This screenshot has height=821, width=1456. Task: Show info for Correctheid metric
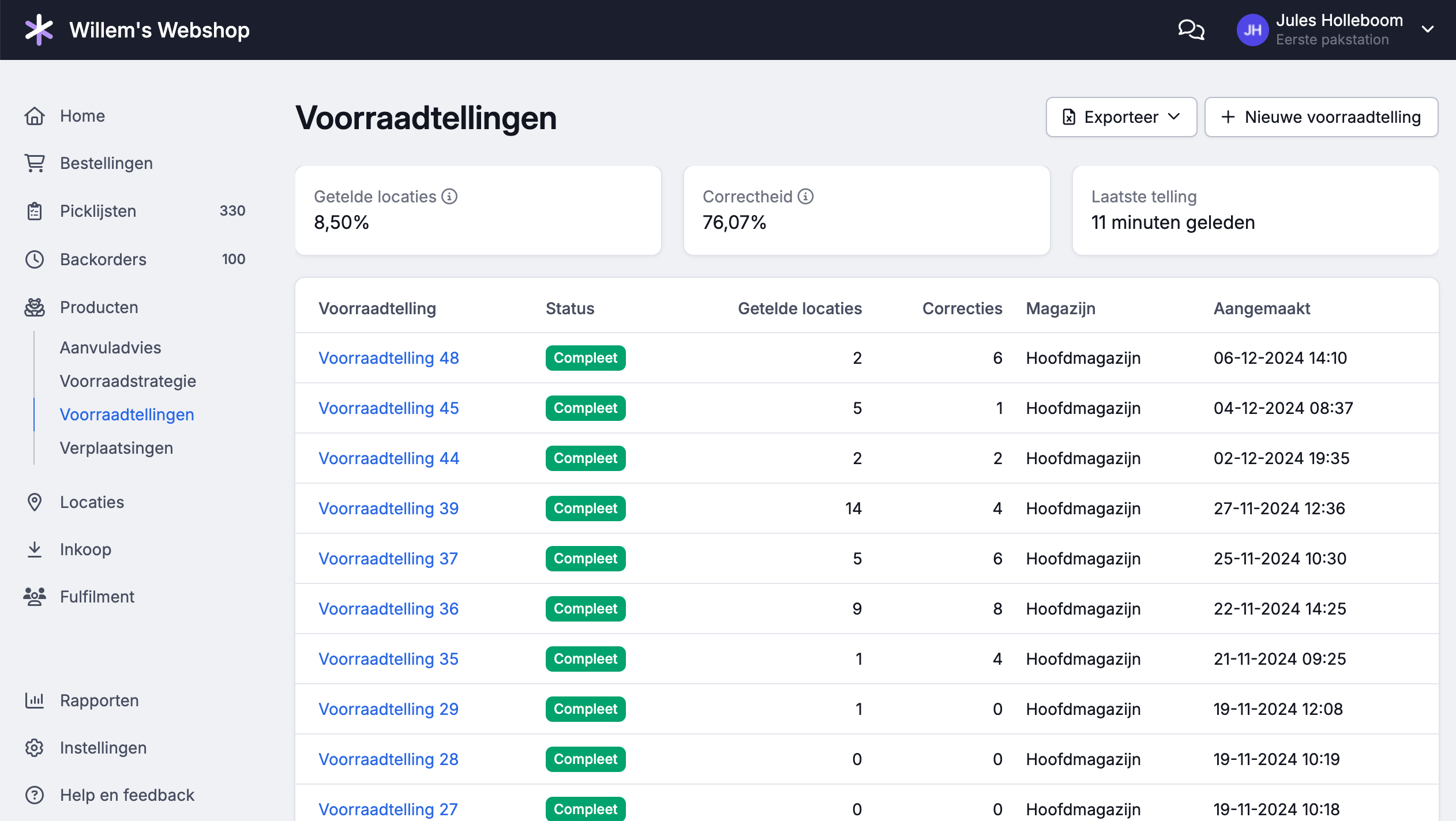click(806, 197)
